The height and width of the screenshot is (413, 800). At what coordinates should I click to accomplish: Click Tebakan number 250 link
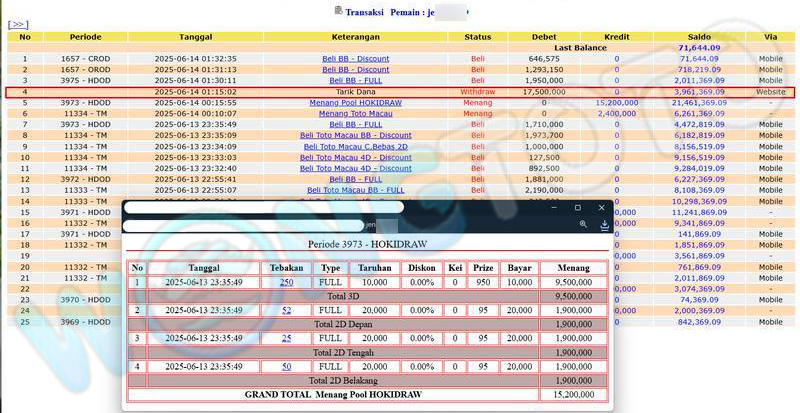coord(286,282)
